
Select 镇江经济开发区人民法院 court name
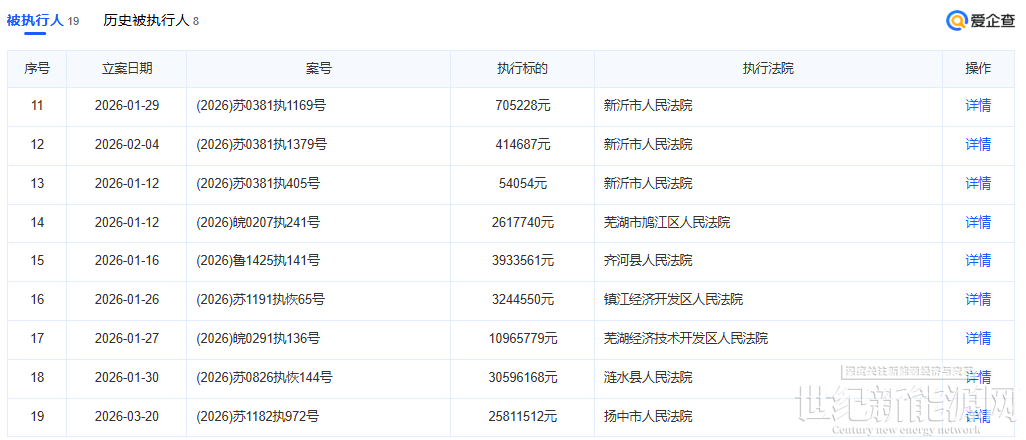(x=673, y=300)
